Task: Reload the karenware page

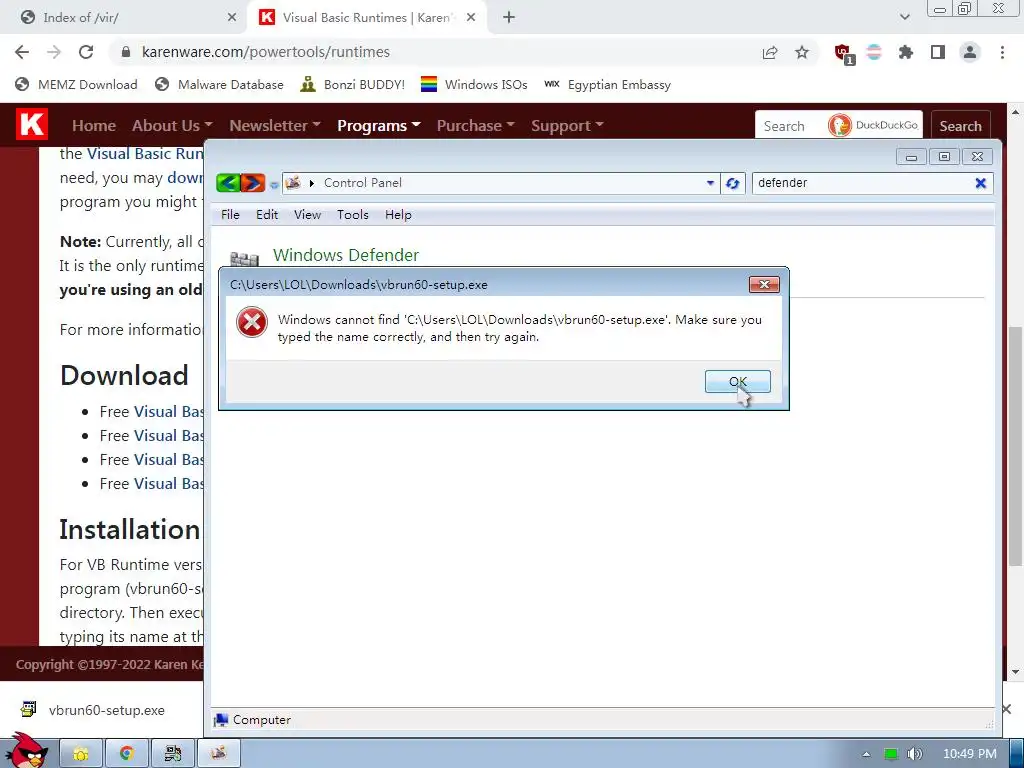Action: 86,52
